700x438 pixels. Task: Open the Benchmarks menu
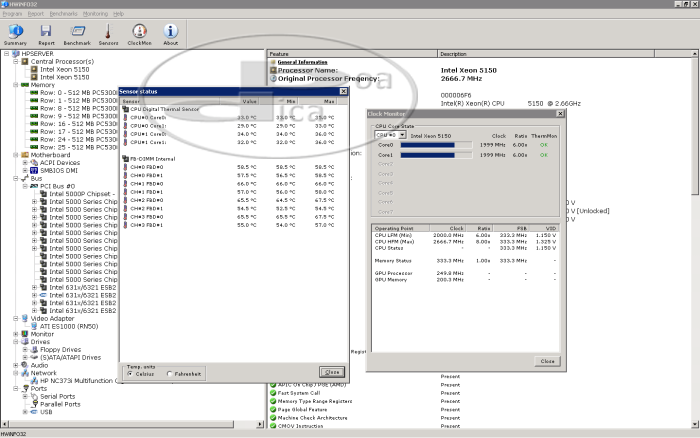pyautogui.click(x=62, y=14)
